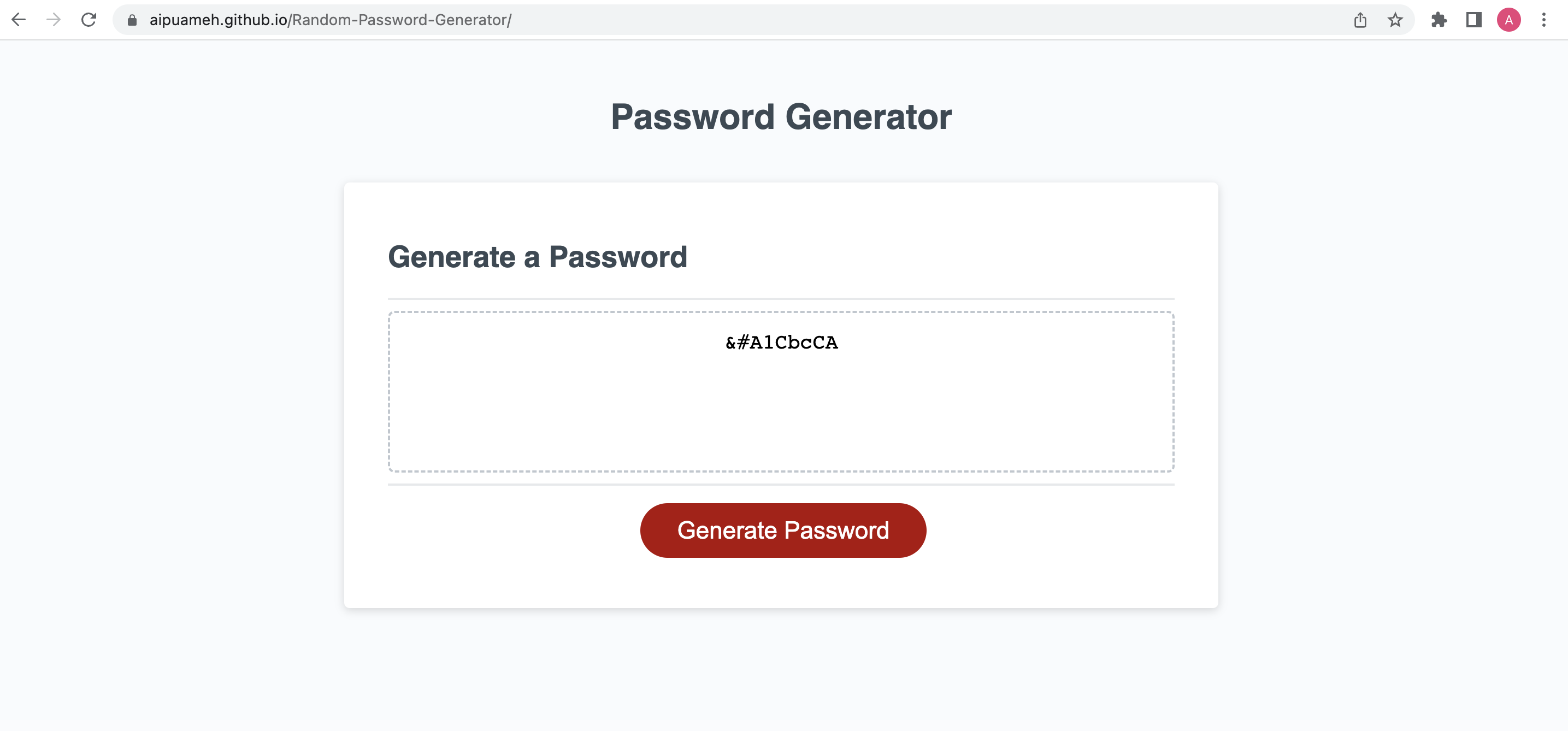Click the generated password &#A1CbcCA text
The height and width of the screenshot is (731, 1568).
[x=782, y=342]
